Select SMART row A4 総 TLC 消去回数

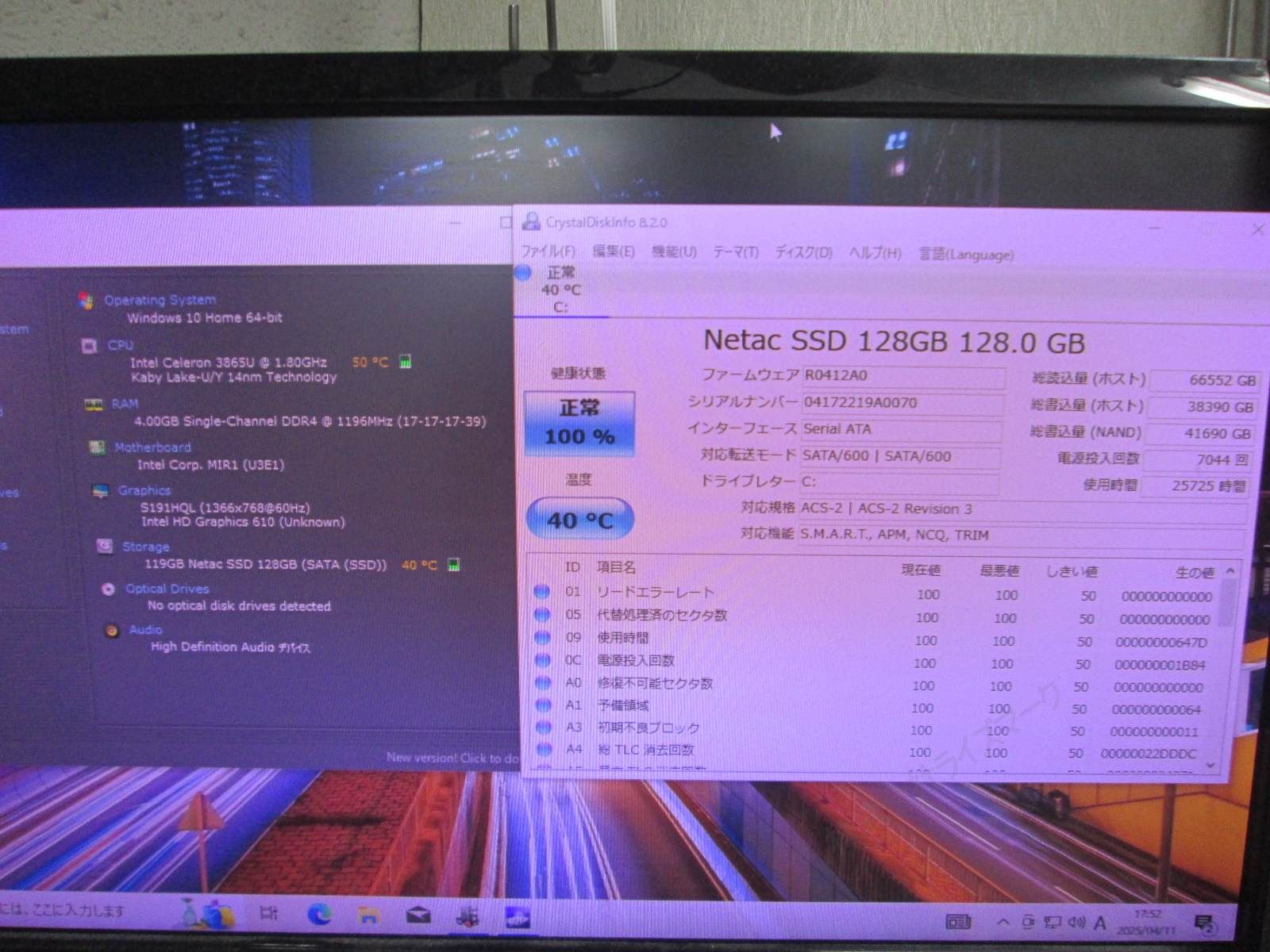coord(868,751)
